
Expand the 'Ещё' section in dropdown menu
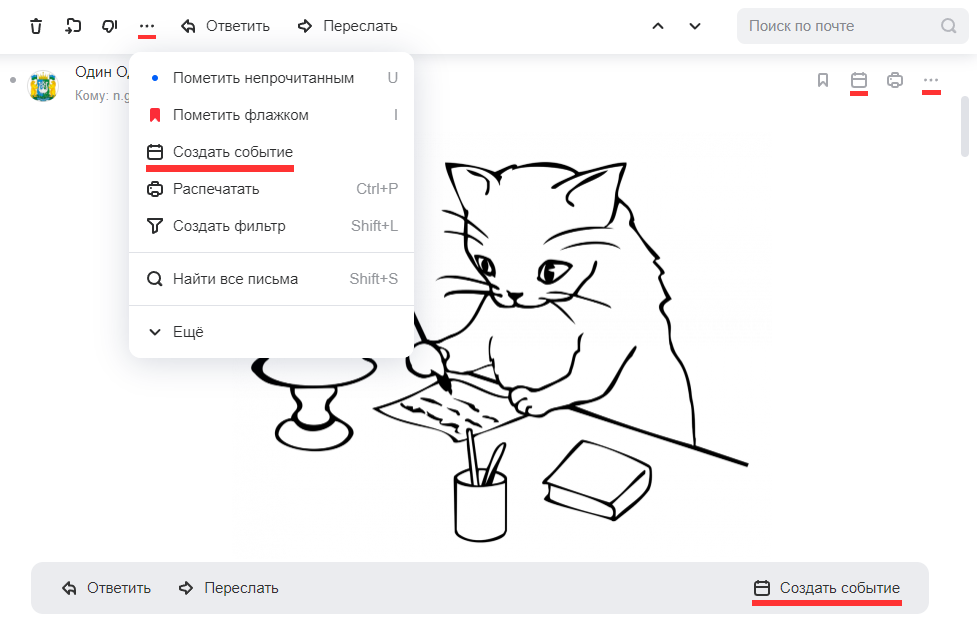point(187,332)
